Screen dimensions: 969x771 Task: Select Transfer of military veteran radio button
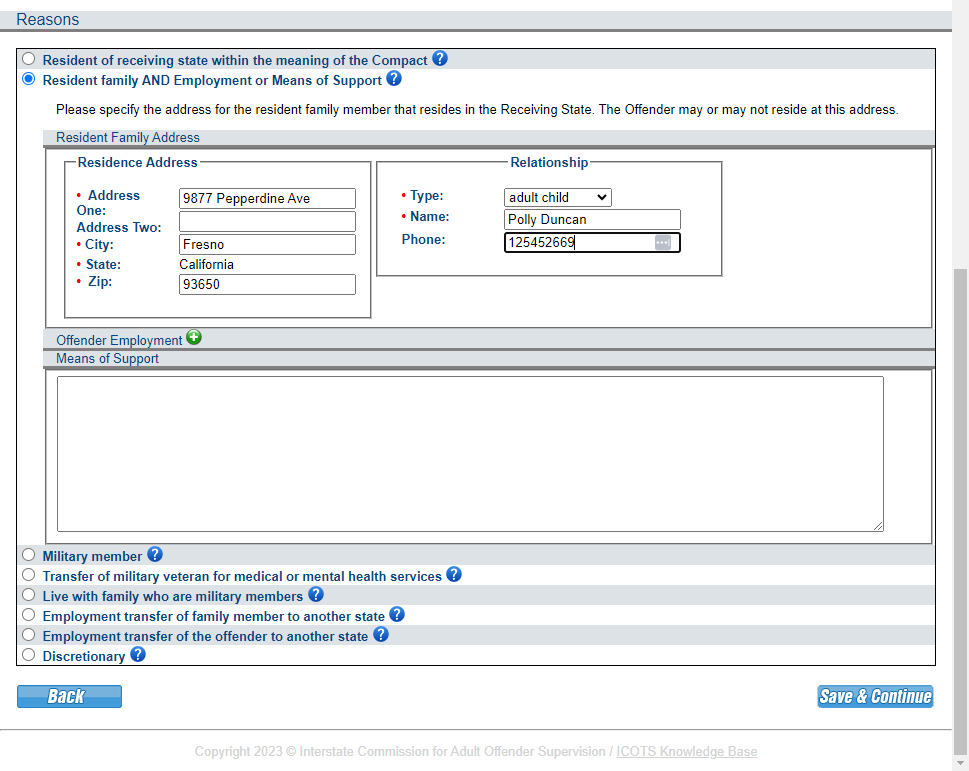(28, 575)
